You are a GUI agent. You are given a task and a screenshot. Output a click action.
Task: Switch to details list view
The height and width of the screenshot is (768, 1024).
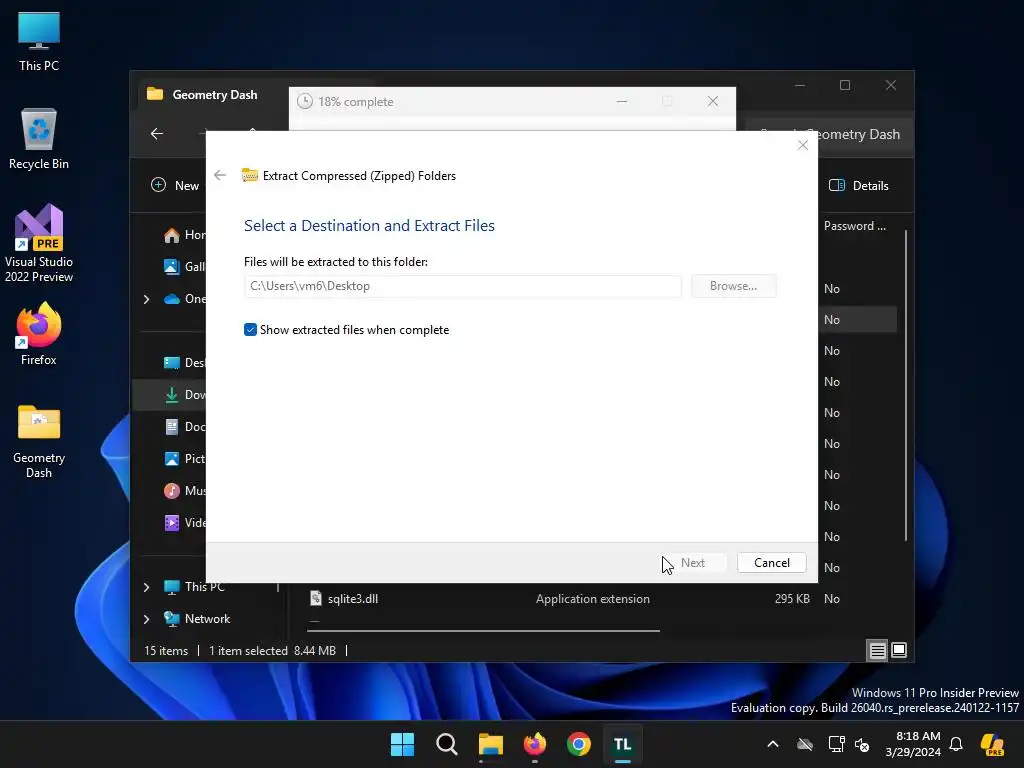point(877,650)
